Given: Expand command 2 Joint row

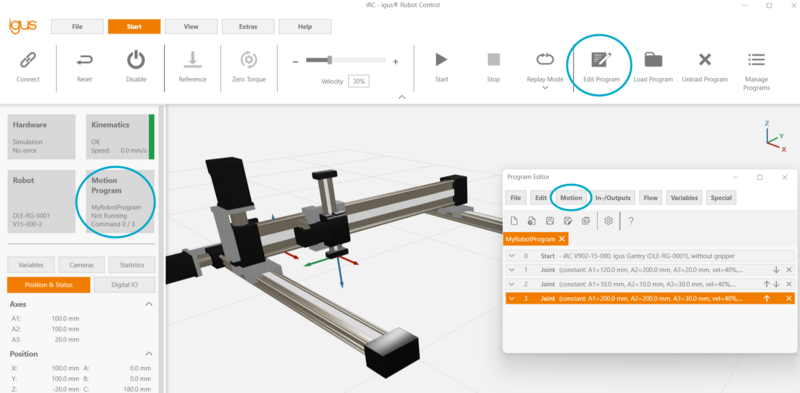Looking at the screenshot, I should [x=512, y=284].
